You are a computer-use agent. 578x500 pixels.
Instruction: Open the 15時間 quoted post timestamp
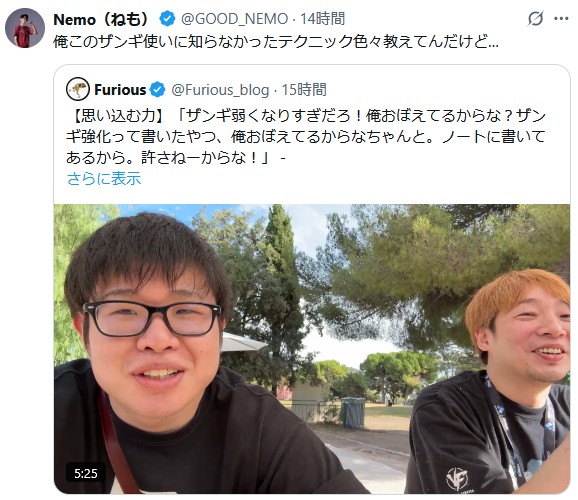304,90
